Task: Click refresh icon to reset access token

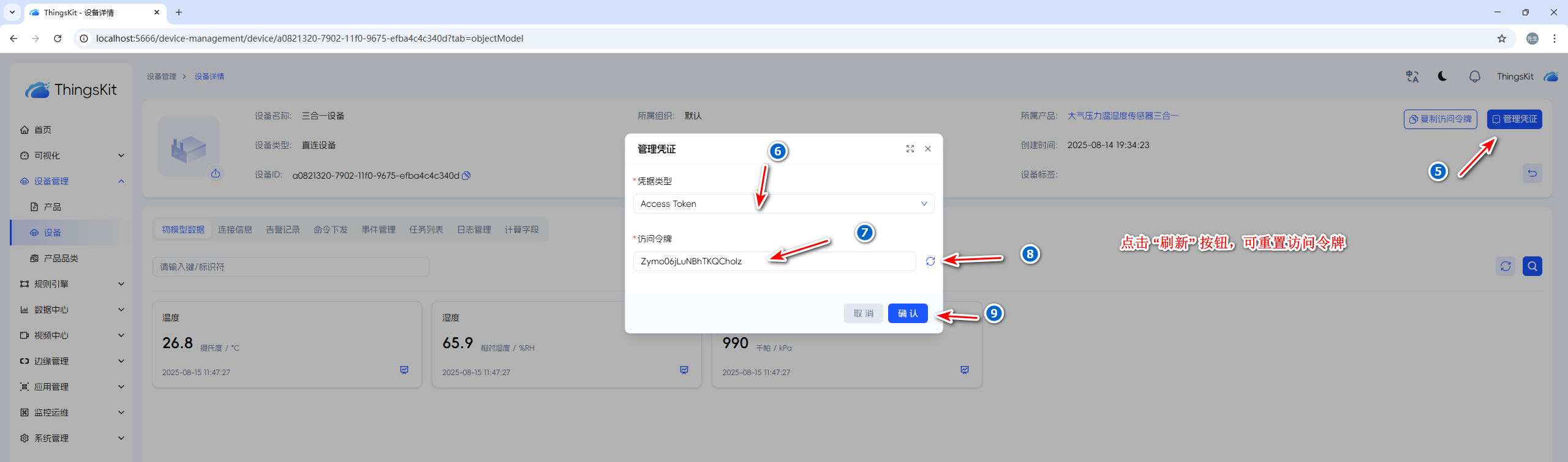Action: click(x=930, y=261)
